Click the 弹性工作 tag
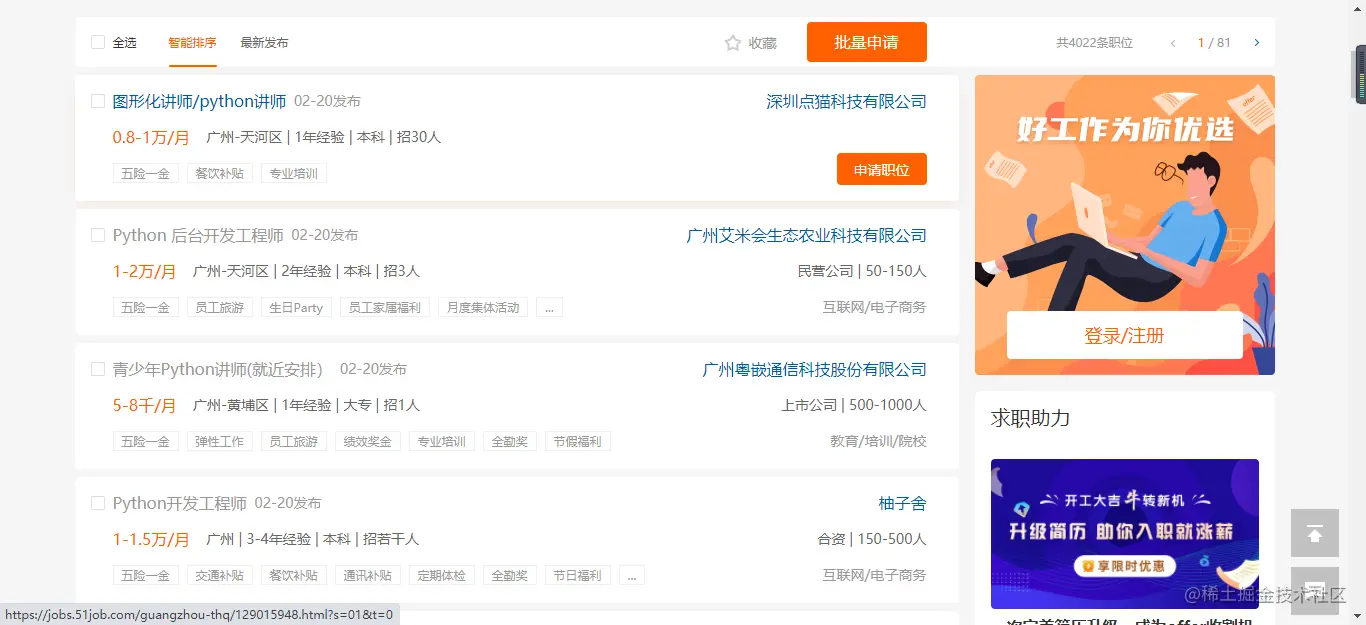Screen dimensions: 1366x625 (220, 441)
